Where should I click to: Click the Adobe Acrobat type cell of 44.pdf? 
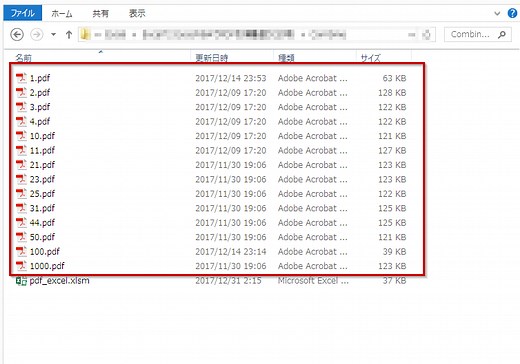point(313,223)
